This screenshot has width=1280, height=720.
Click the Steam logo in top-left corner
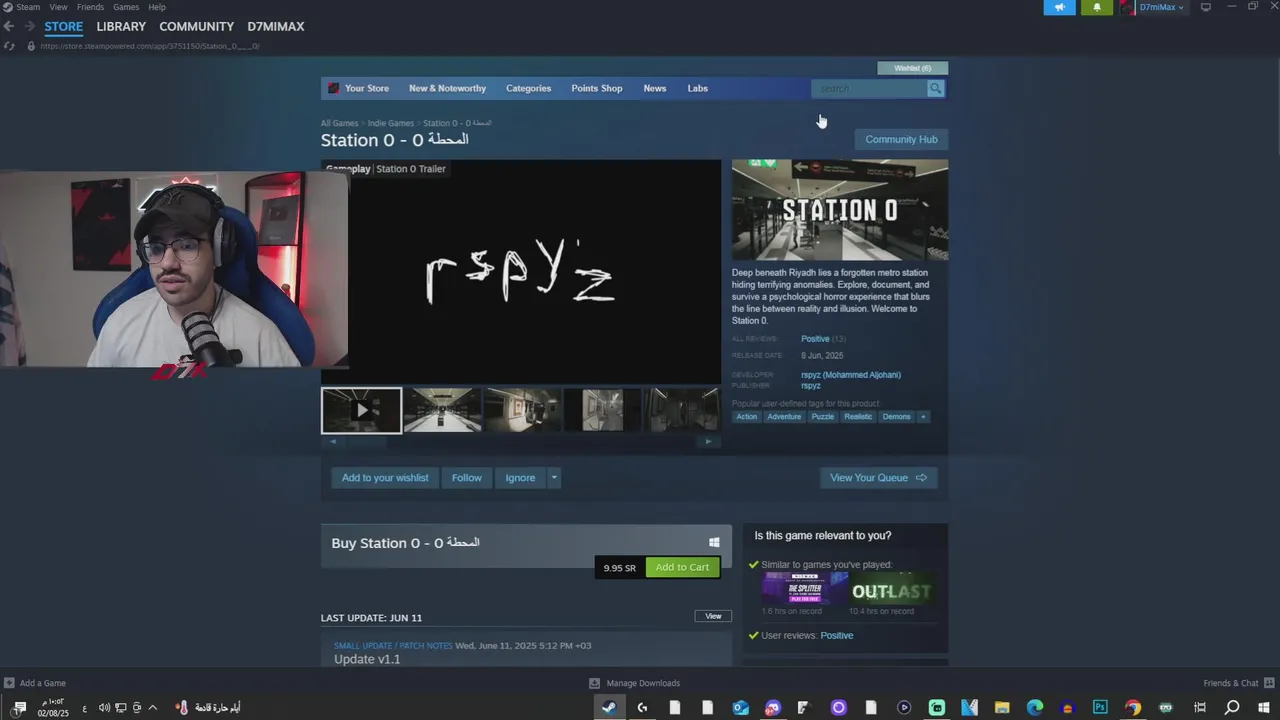pos(7,7)
